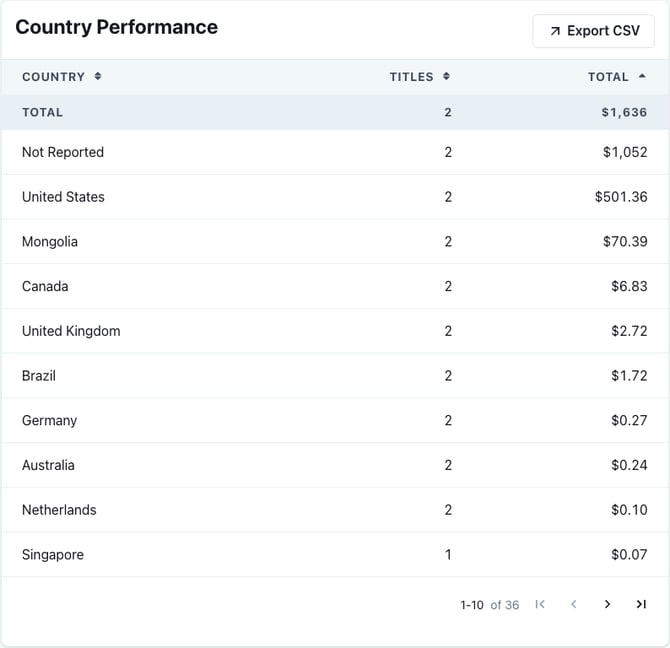Screen dimensions: 670x648
Task: Click the $0.27 Germany total
Action: pyautogui.click(x=629, y=421)
